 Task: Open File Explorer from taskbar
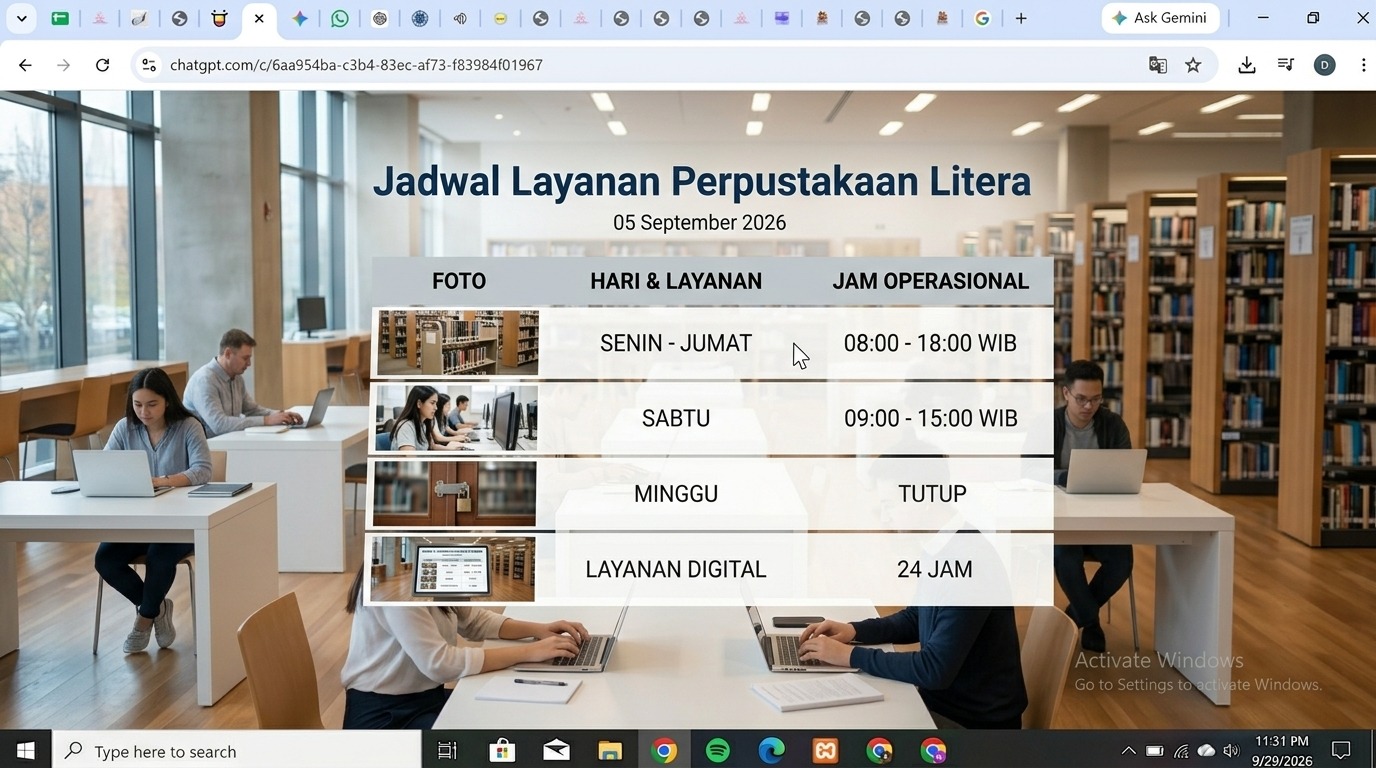(610, 750)
